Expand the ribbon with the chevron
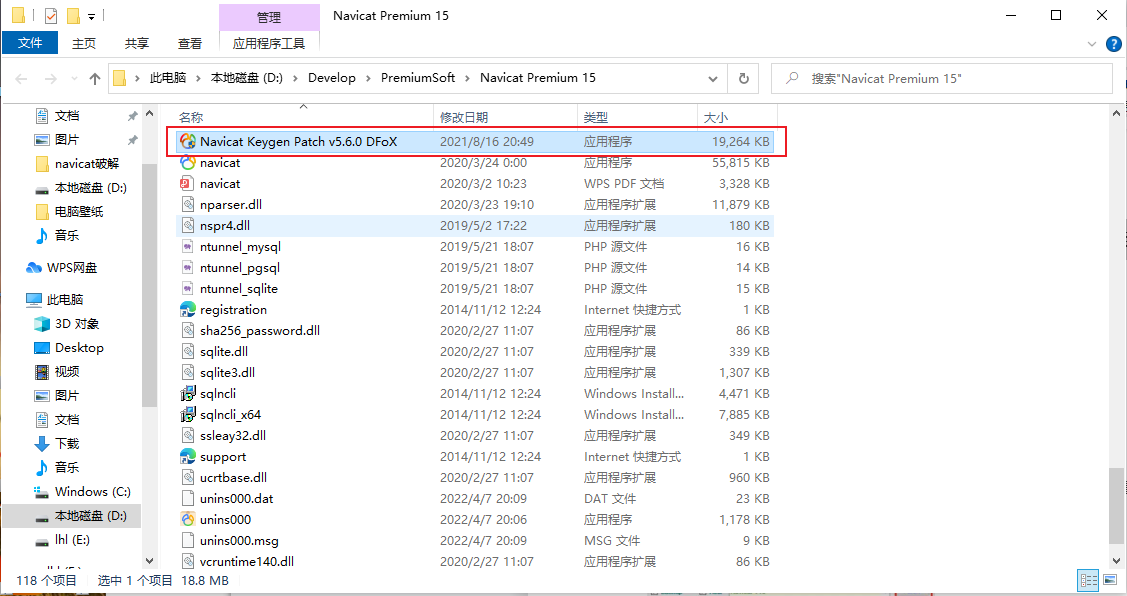The height and width of the screenshot is (596, 1127). coord(1092,44)
